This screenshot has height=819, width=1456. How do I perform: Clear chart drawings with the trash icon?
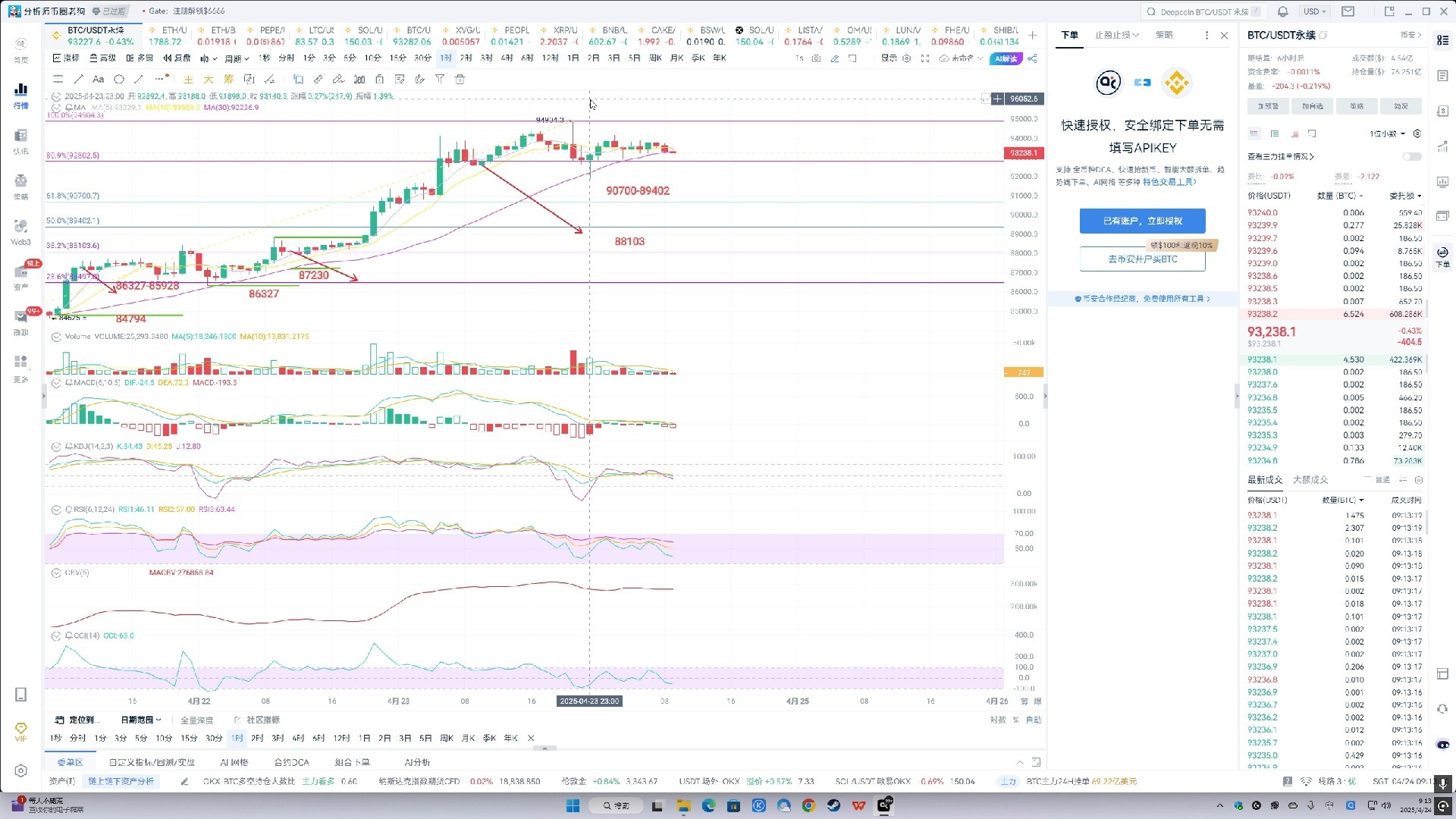tap(460, 79)
